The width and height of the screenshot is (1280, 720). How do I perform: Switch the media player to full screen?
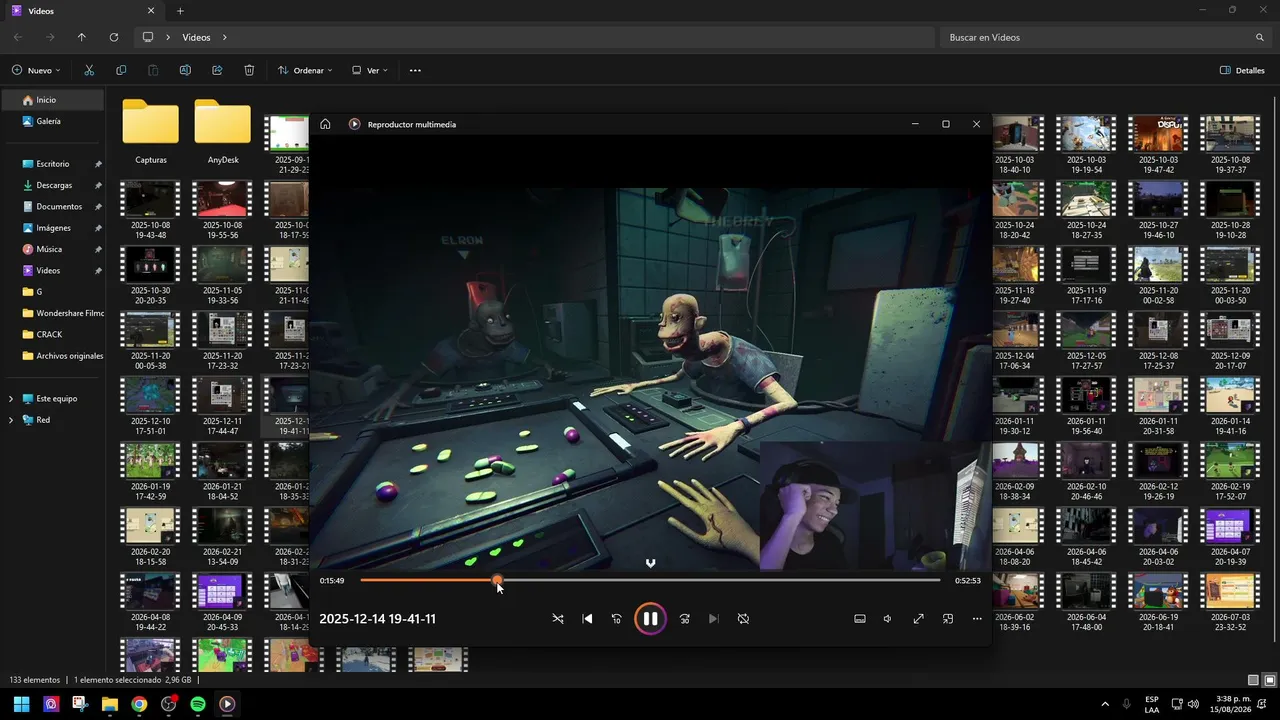tap(918, 619)
